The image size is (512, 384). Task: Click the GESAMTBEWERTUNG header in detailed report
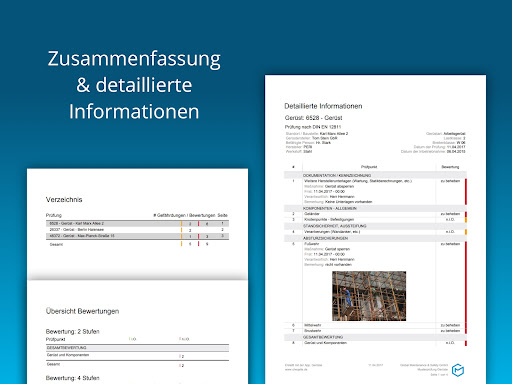[x=375, y=337]
